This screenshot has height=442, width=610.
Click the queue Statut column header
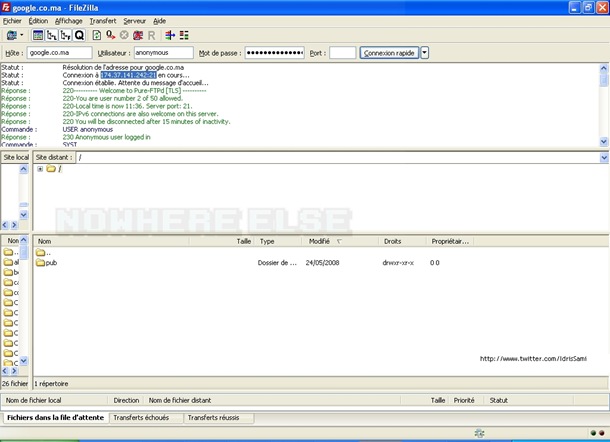[x=528, y=400]
